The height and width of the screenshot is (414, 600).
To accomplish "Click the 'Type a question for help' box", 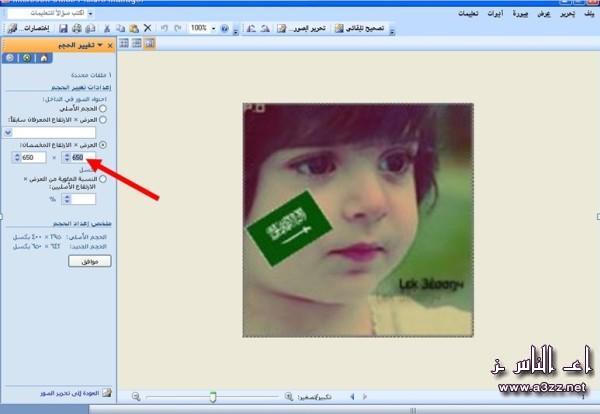I will coord(47,13).
